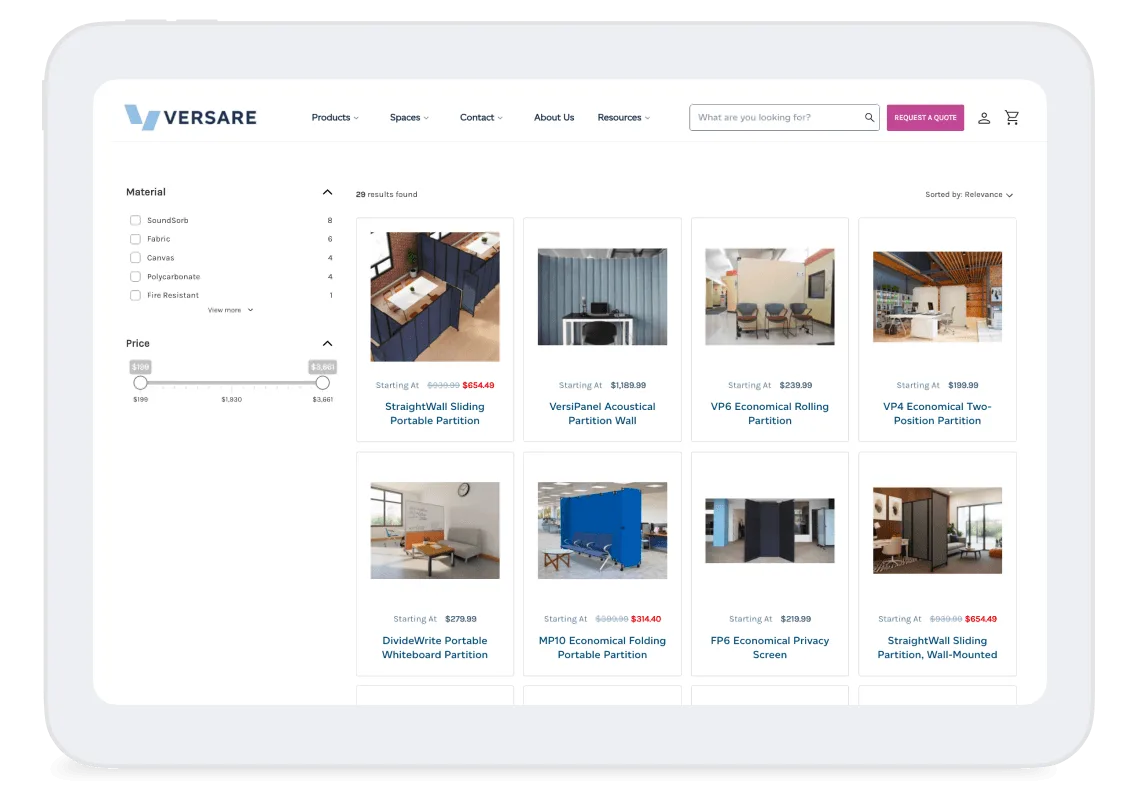Click the Versare logo
This screenshot has width=1139, height=803.
[x=190, y=117]
